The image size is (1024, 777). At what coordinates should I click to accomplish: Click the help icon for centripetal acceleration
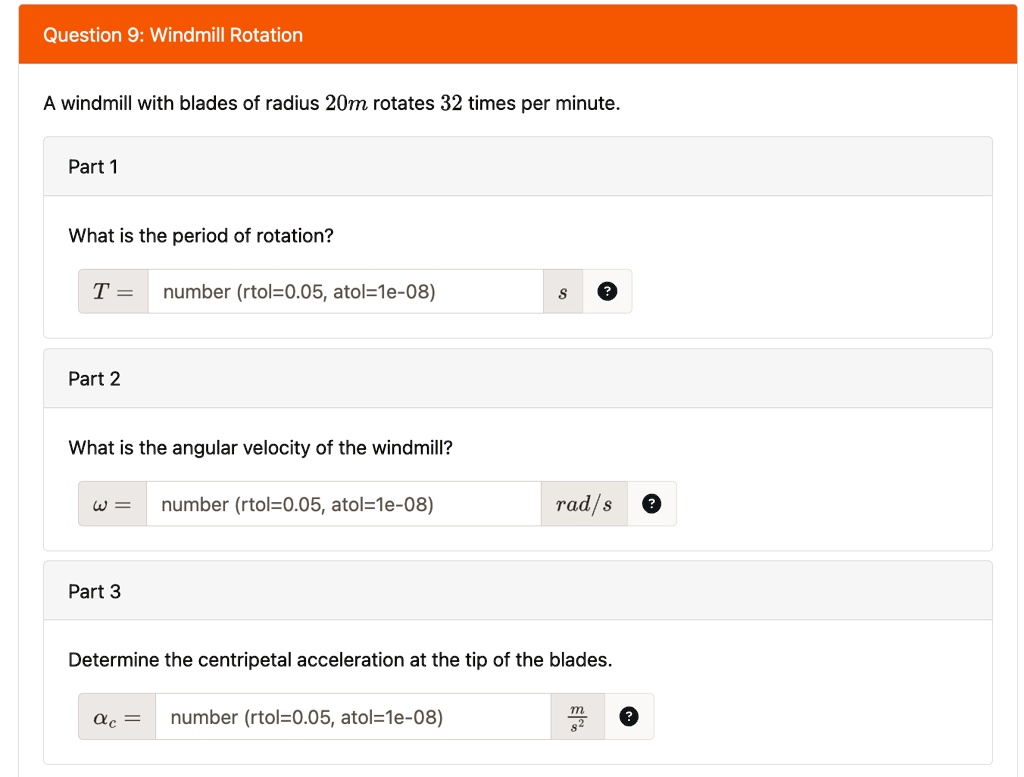click(x=629, y=716)
